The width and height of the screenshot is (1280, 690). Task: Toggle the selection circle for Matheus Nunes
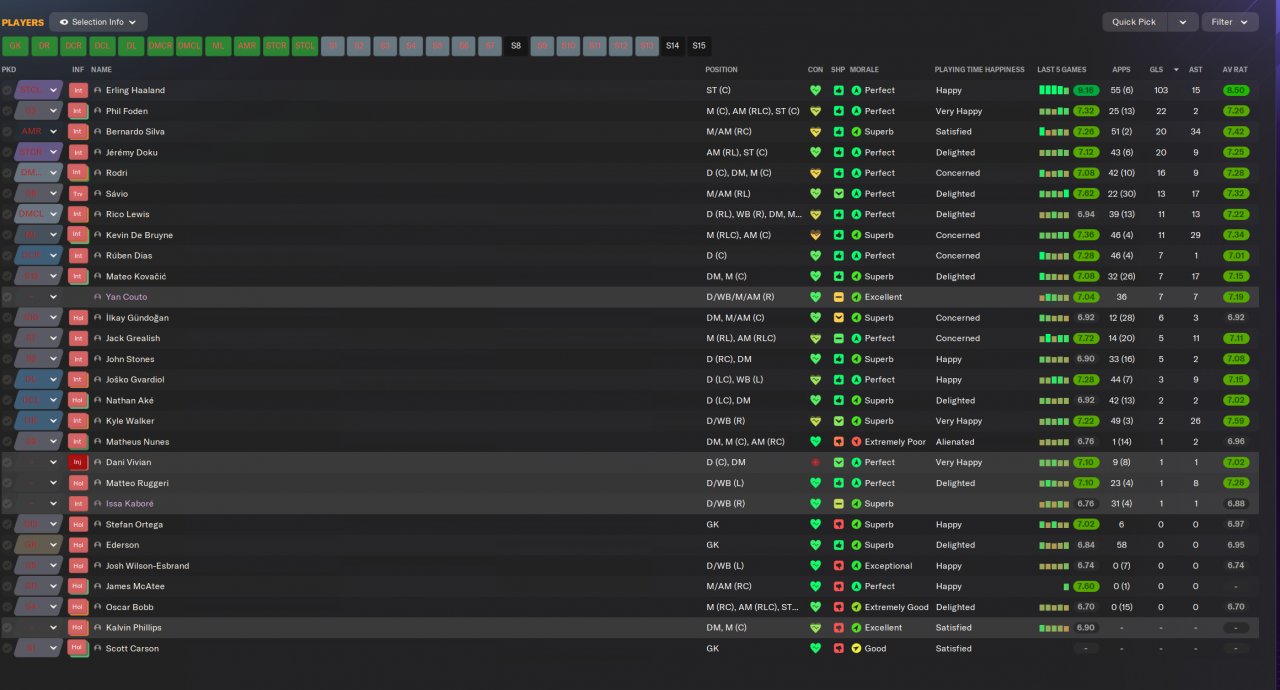click(x=7, y=442)
